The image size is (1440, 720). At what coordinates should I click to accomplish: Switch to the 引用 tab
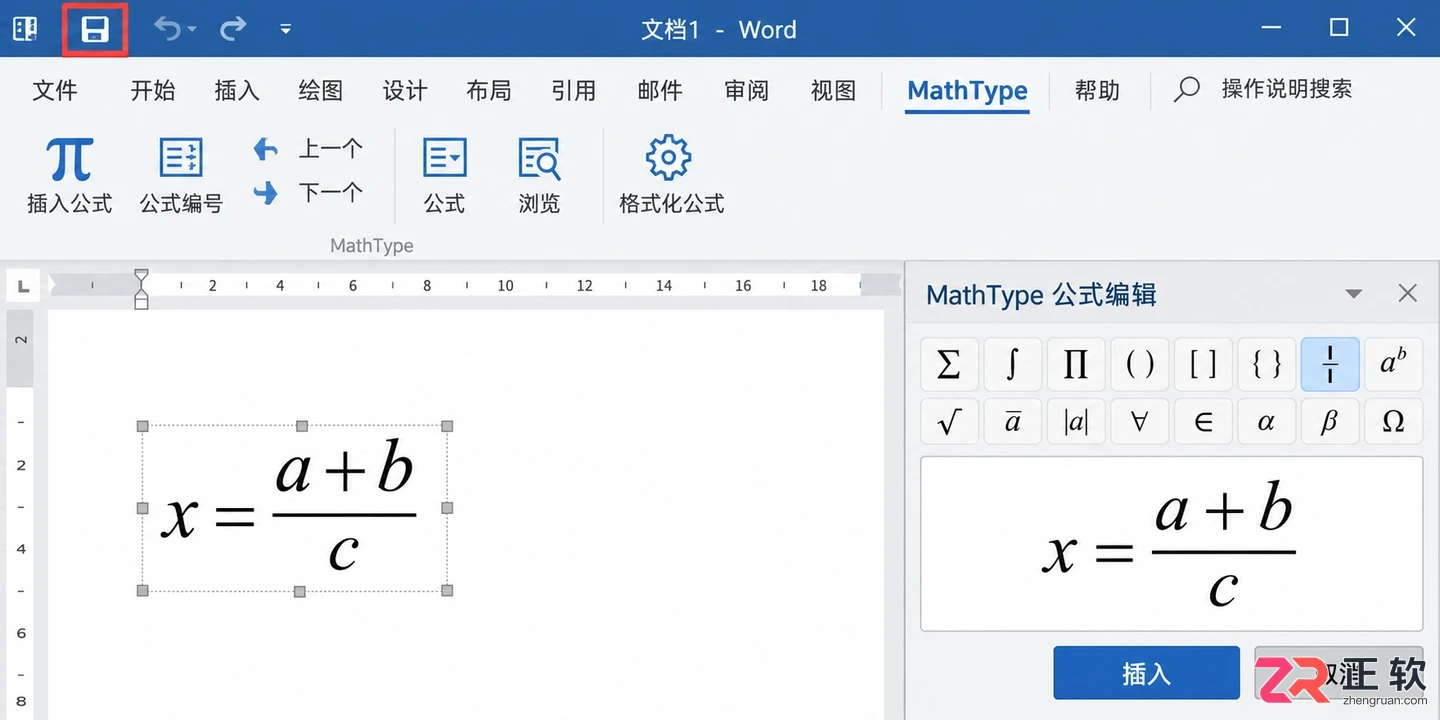click(x=574, y=90)
